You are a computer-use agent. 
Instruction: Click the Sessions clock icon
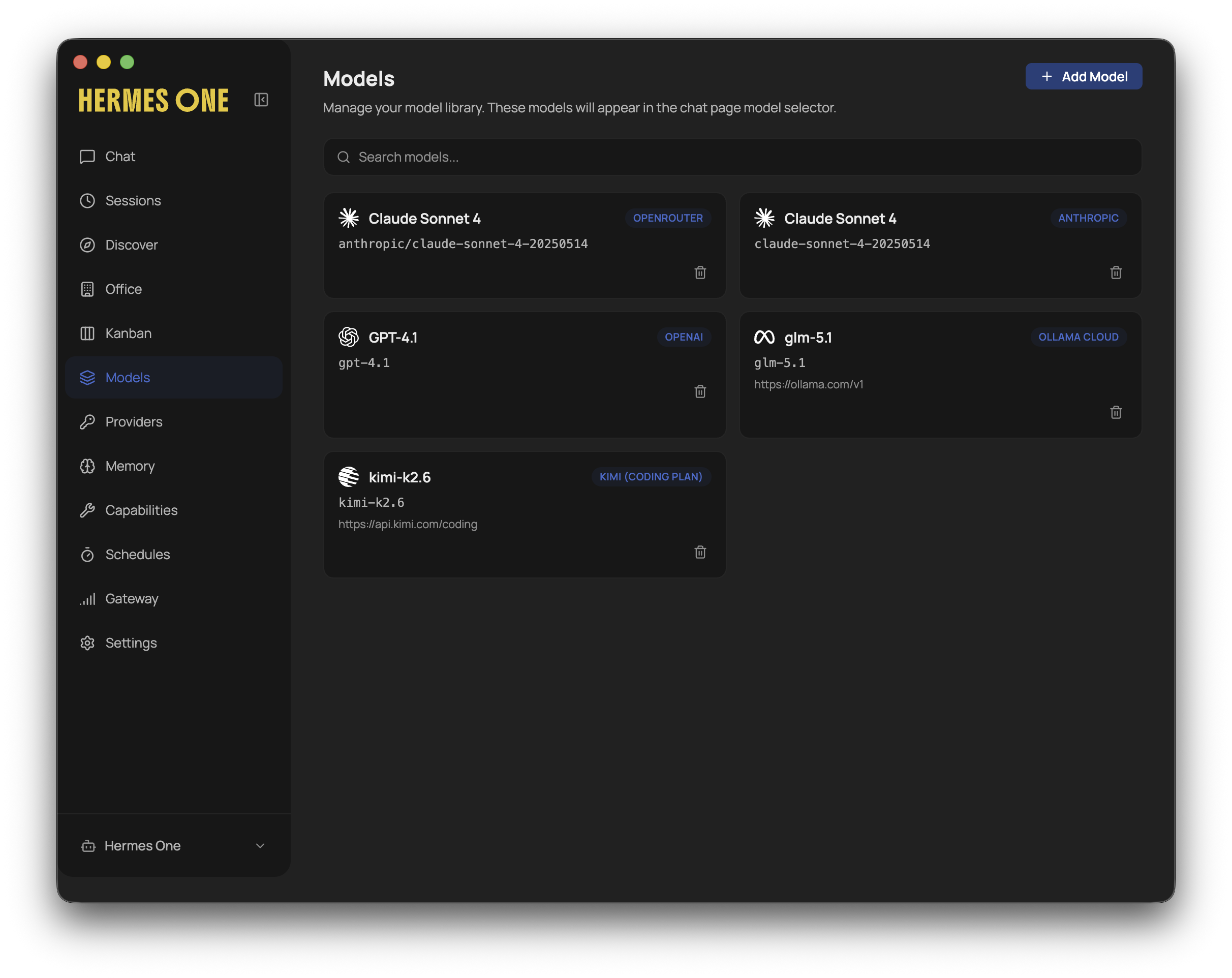[87, 201]
